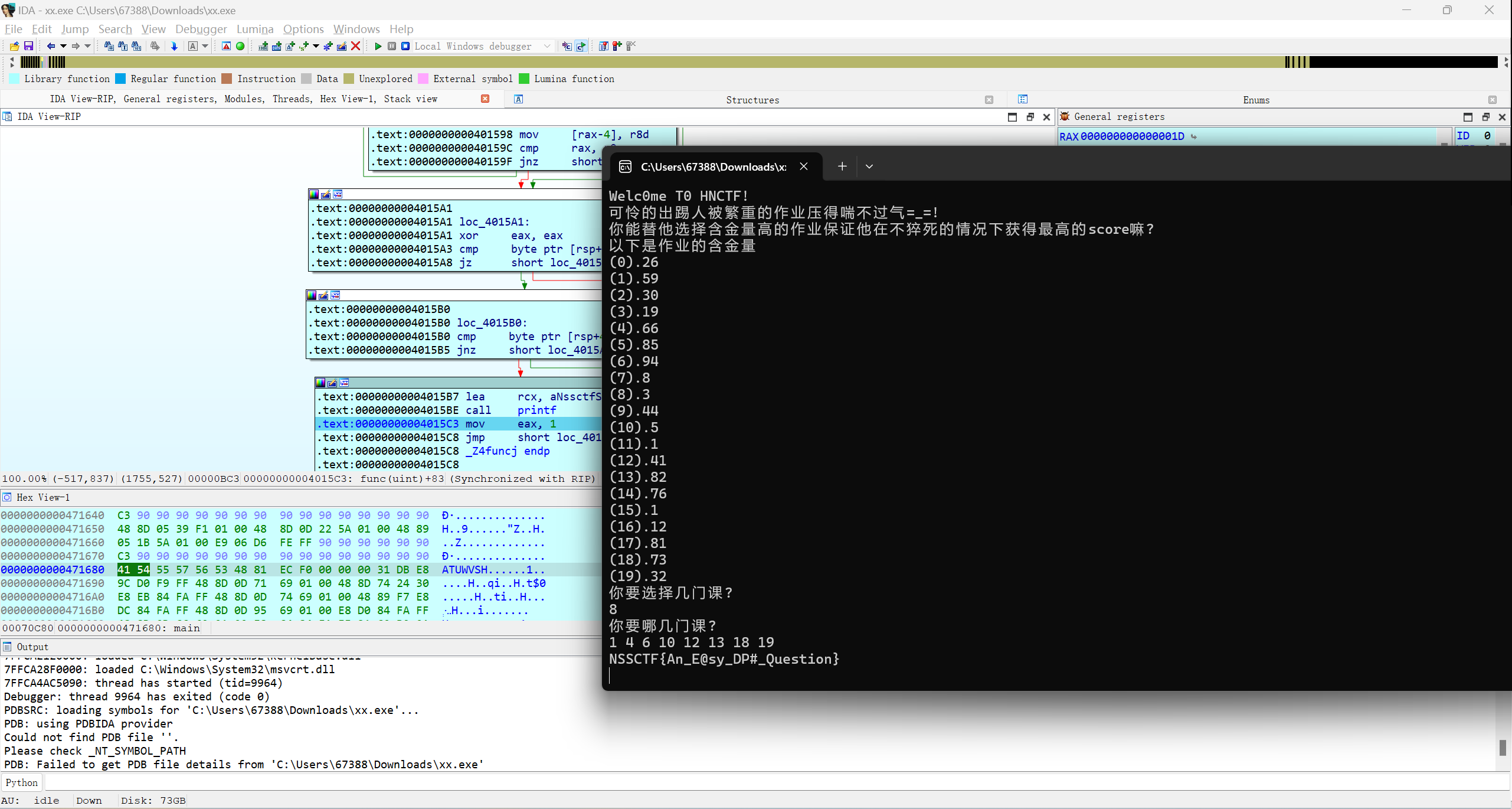The image size is (1512, 809).
Task: Click the blue asterisk with green plus icon
Action: tap(328, 46)
